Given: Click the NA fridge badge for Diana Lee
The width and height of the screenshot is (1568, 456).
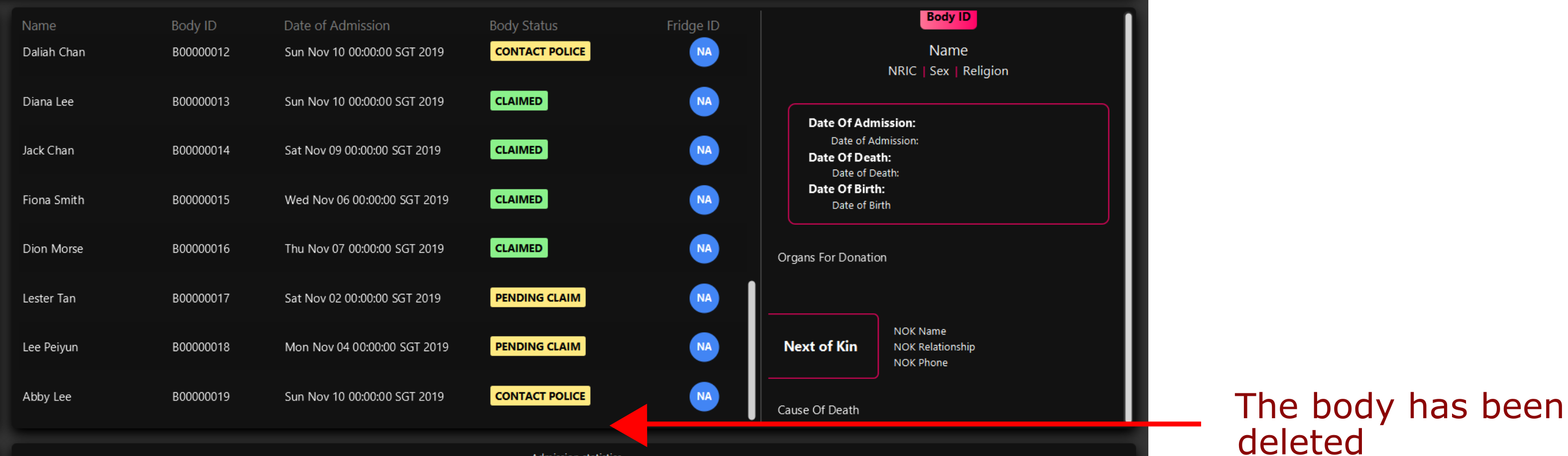Looking at the screenshot, I should coord(704,101).
